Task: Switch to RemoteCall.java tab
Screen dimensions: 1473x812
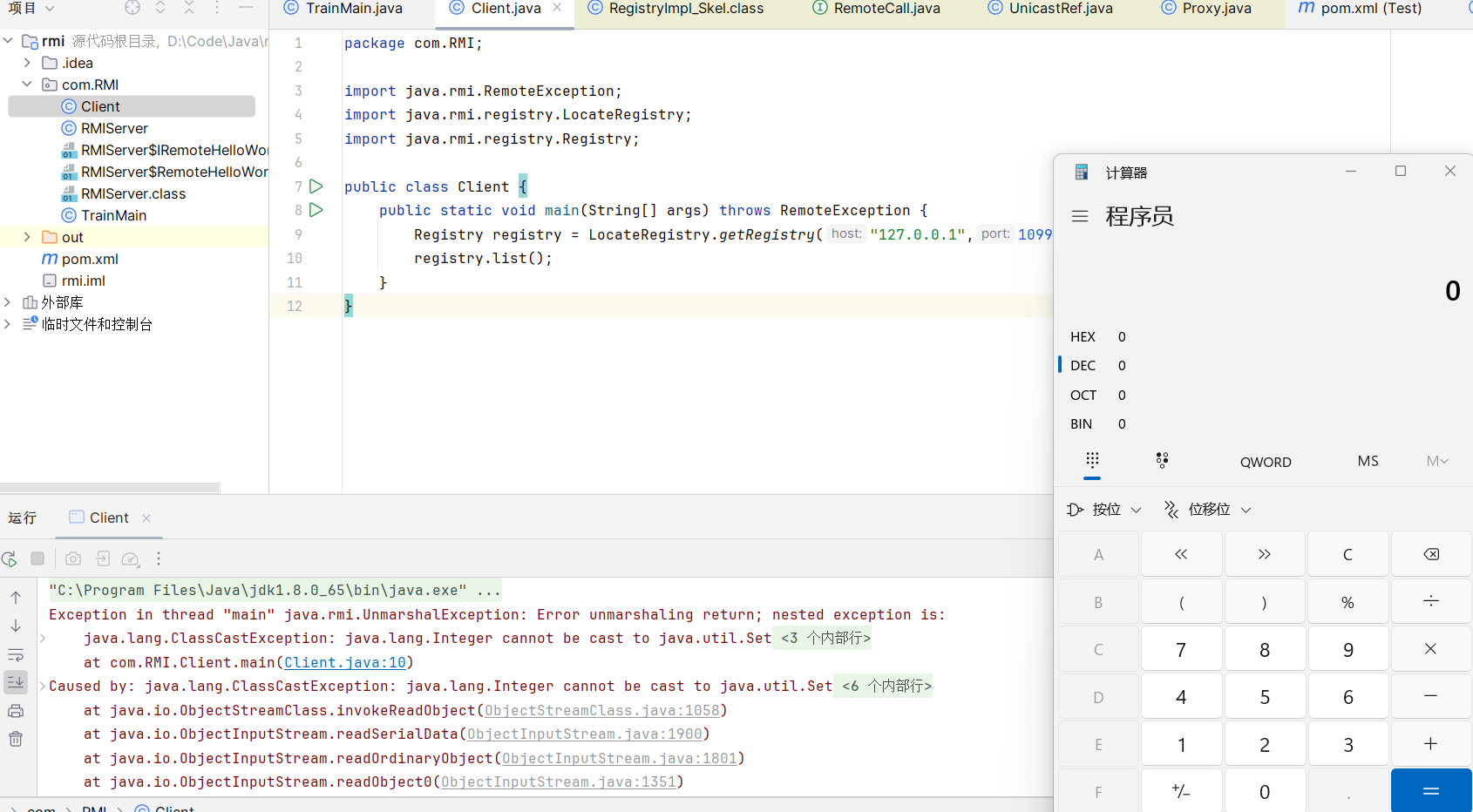Action: pos(877,9)
